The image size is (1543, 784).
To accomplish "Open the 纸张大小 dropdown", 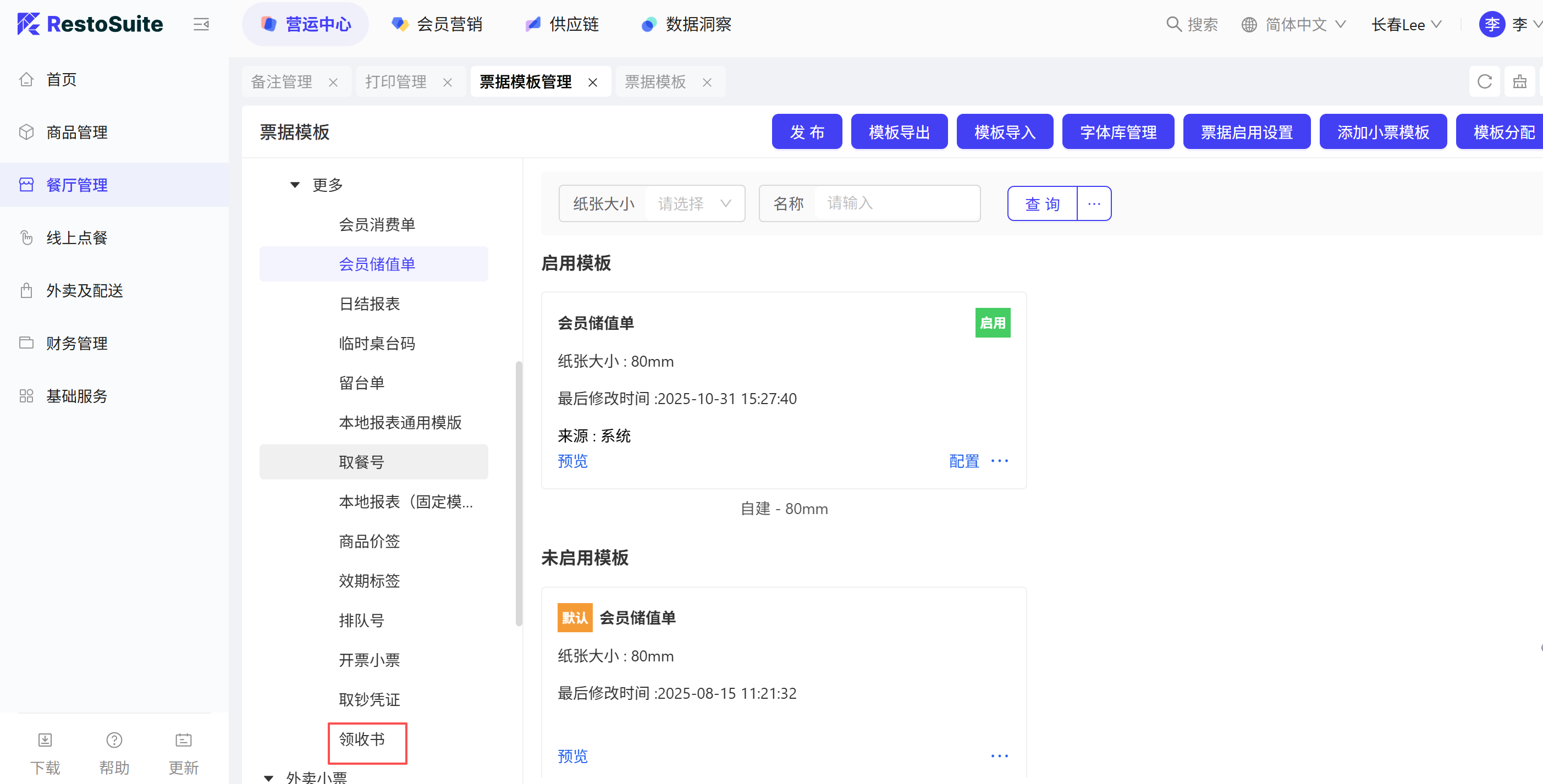I will [693, 203].
